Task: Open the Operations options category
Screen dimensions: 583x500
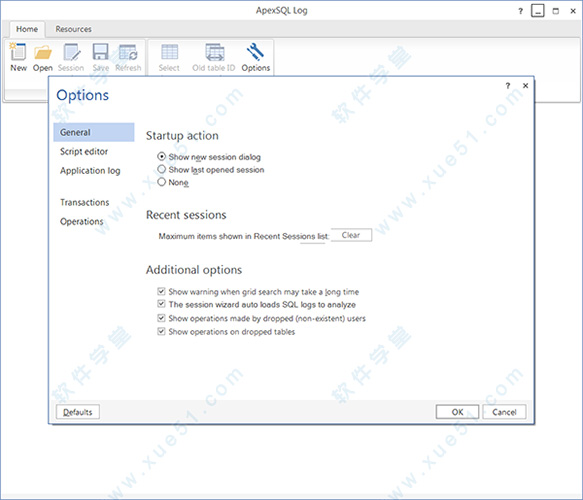Action: pyautogui.click(x=82, y=222)
